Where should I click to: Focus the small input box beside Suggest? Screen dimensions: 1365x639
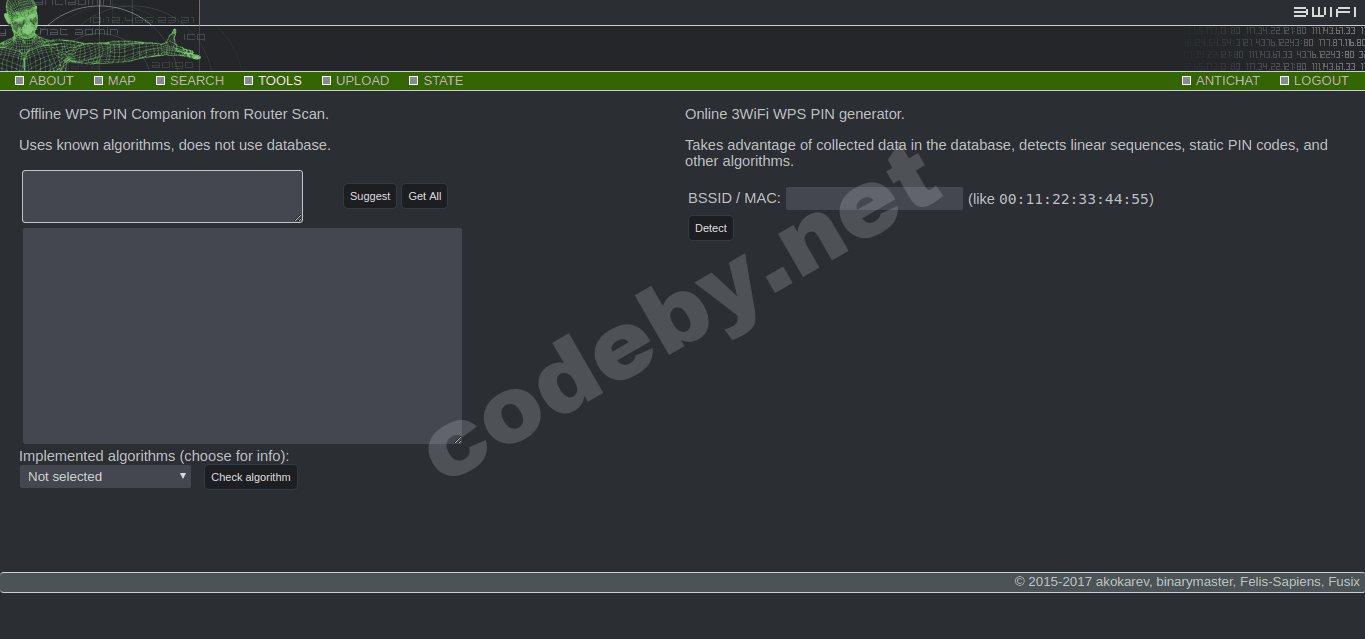pos(162,196)
